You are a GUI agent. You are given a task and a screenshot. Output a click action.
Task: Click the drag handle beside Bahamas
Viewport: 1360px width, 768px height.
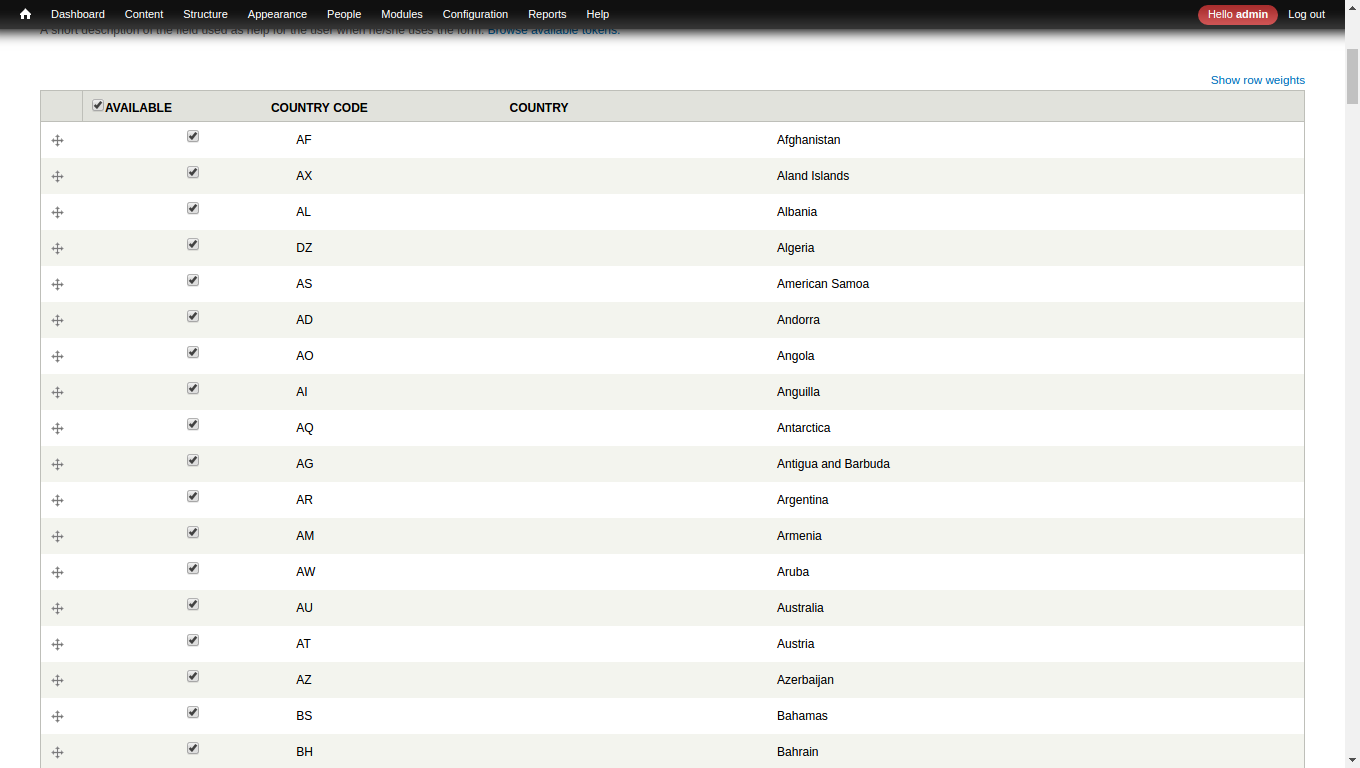click(57, 716)
